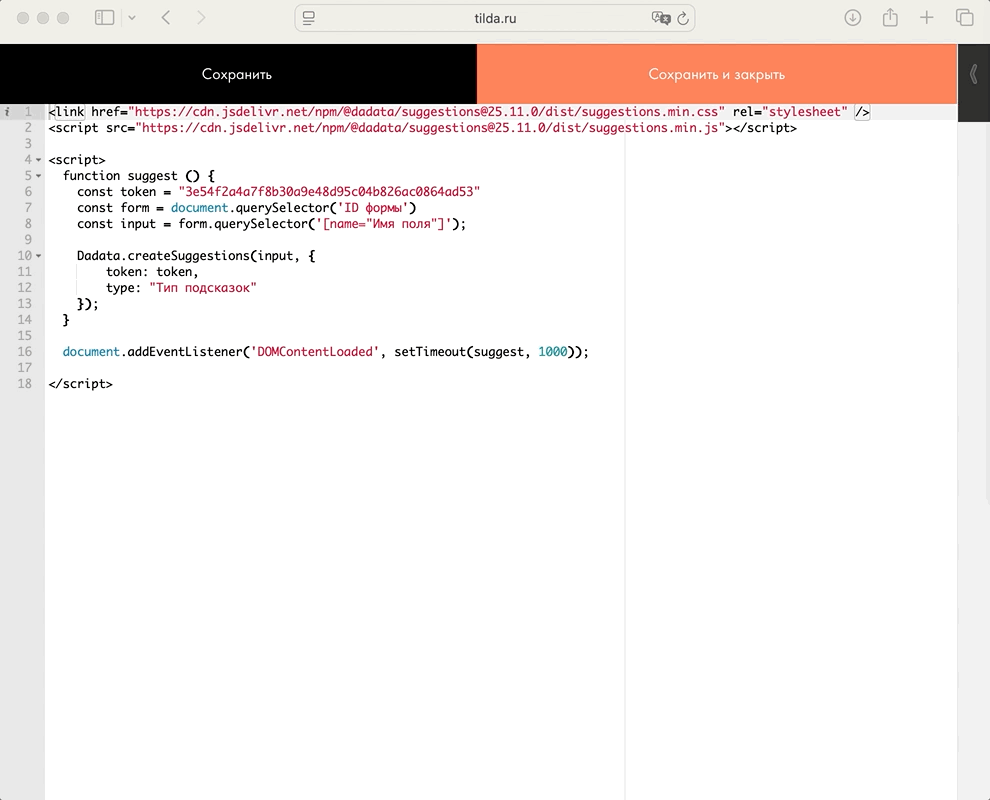Screen dimensions: 990x800
Task: Reload the tilda.ru page
Action: (x=683, y=18)
